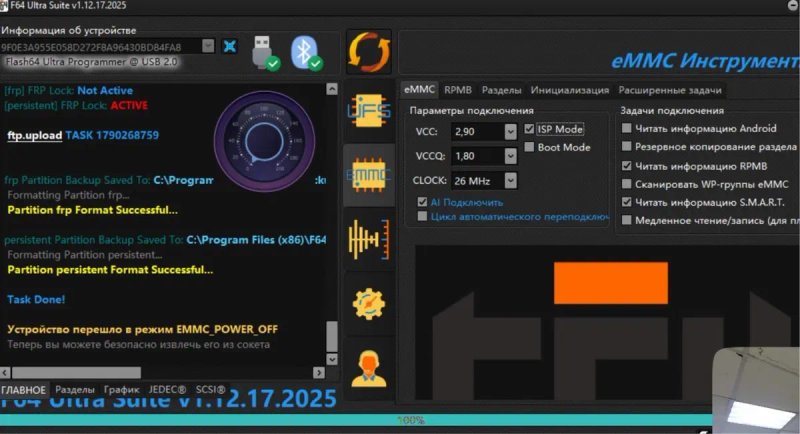Click the Formatting Partition persistent... line

click(x=84, y=254)
